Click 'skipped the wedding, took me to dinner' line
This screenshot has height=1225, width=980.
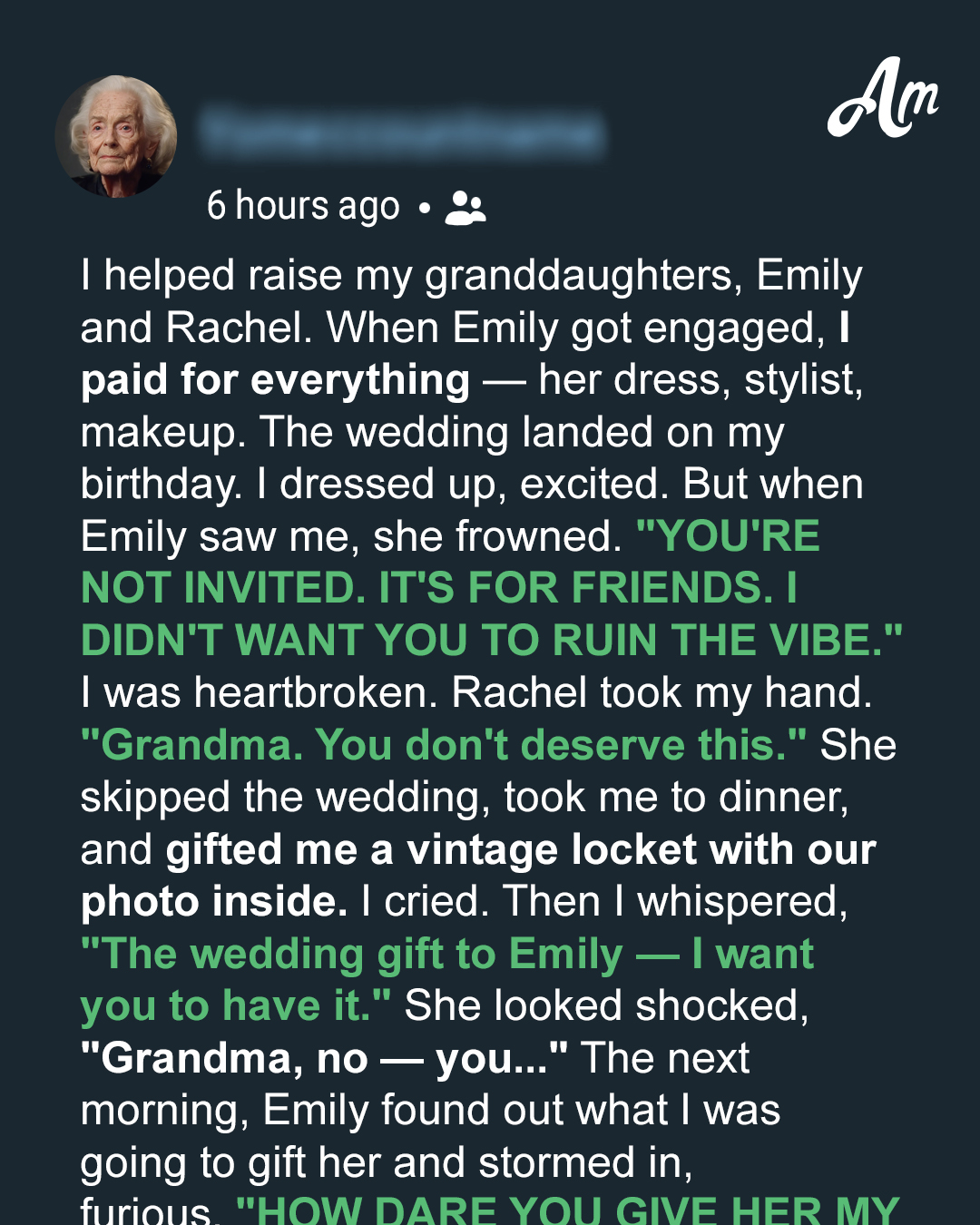coord(465,798)
